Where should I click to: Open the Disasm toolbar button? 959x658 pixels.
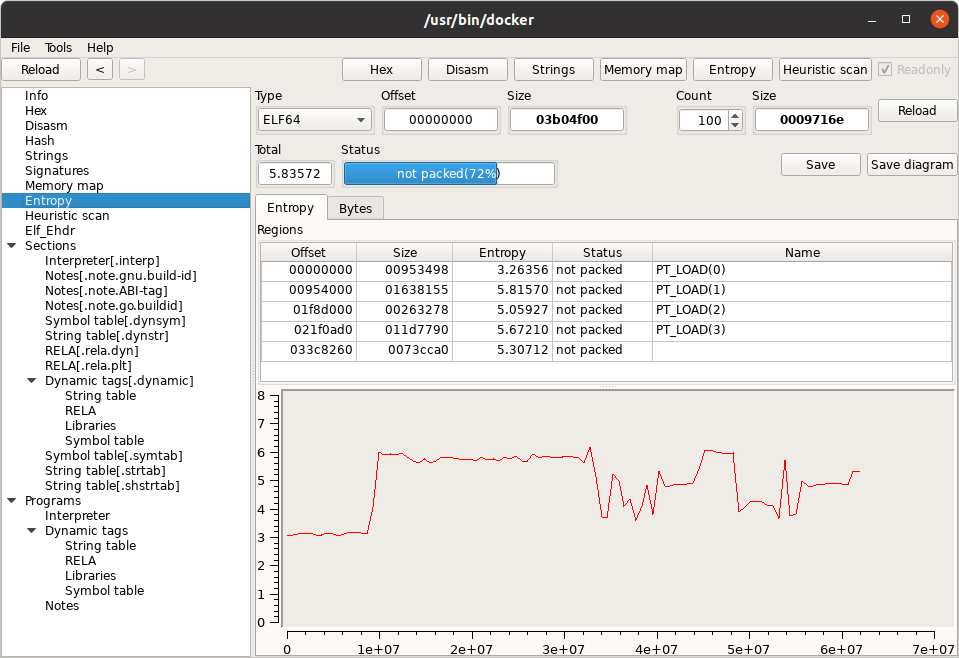click(x=467, y=70)
